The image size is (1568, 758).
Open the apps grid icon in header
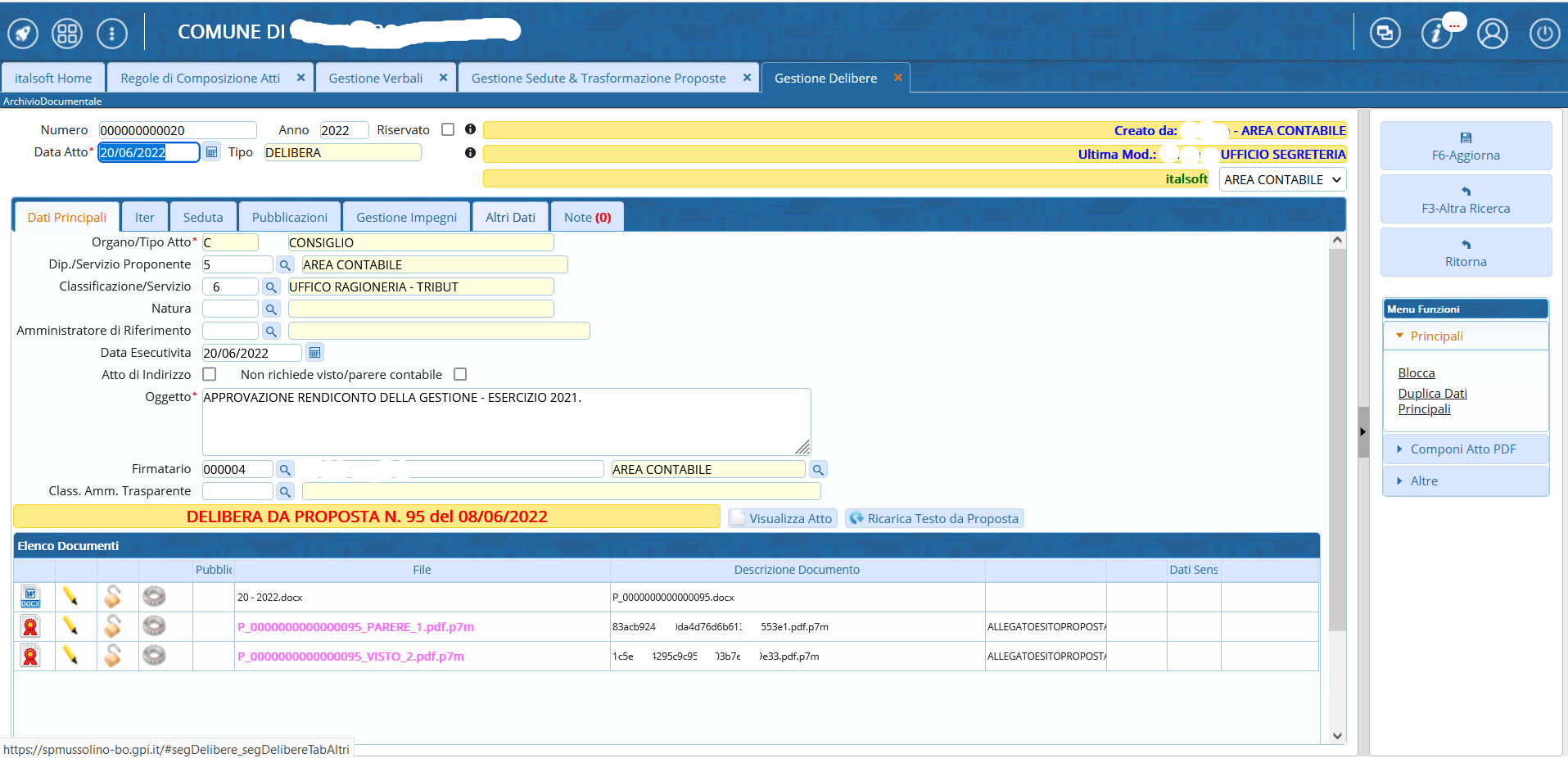point(67,34)
